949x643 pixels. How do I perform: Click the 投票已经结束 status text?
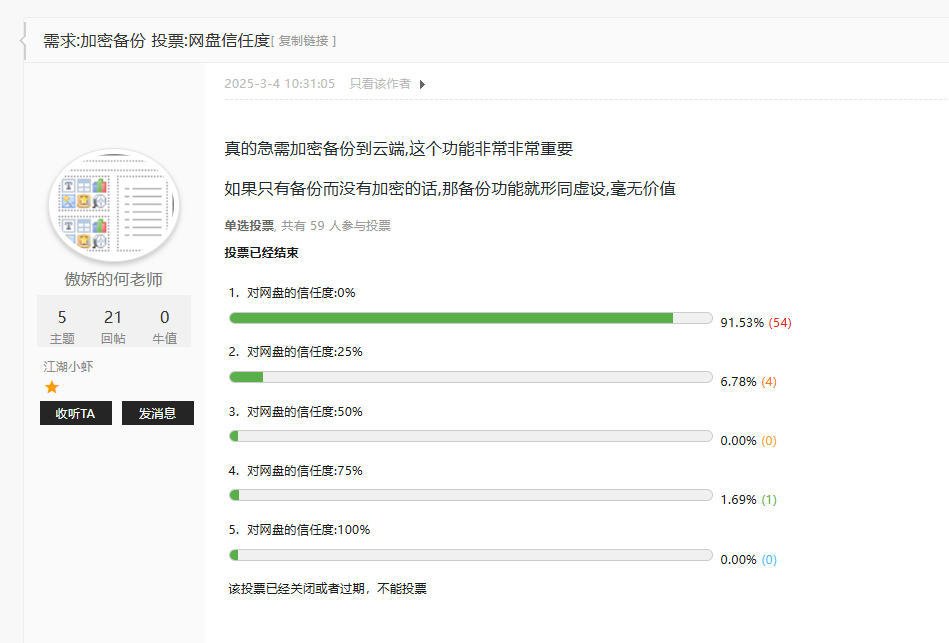(x=261, y=252)
